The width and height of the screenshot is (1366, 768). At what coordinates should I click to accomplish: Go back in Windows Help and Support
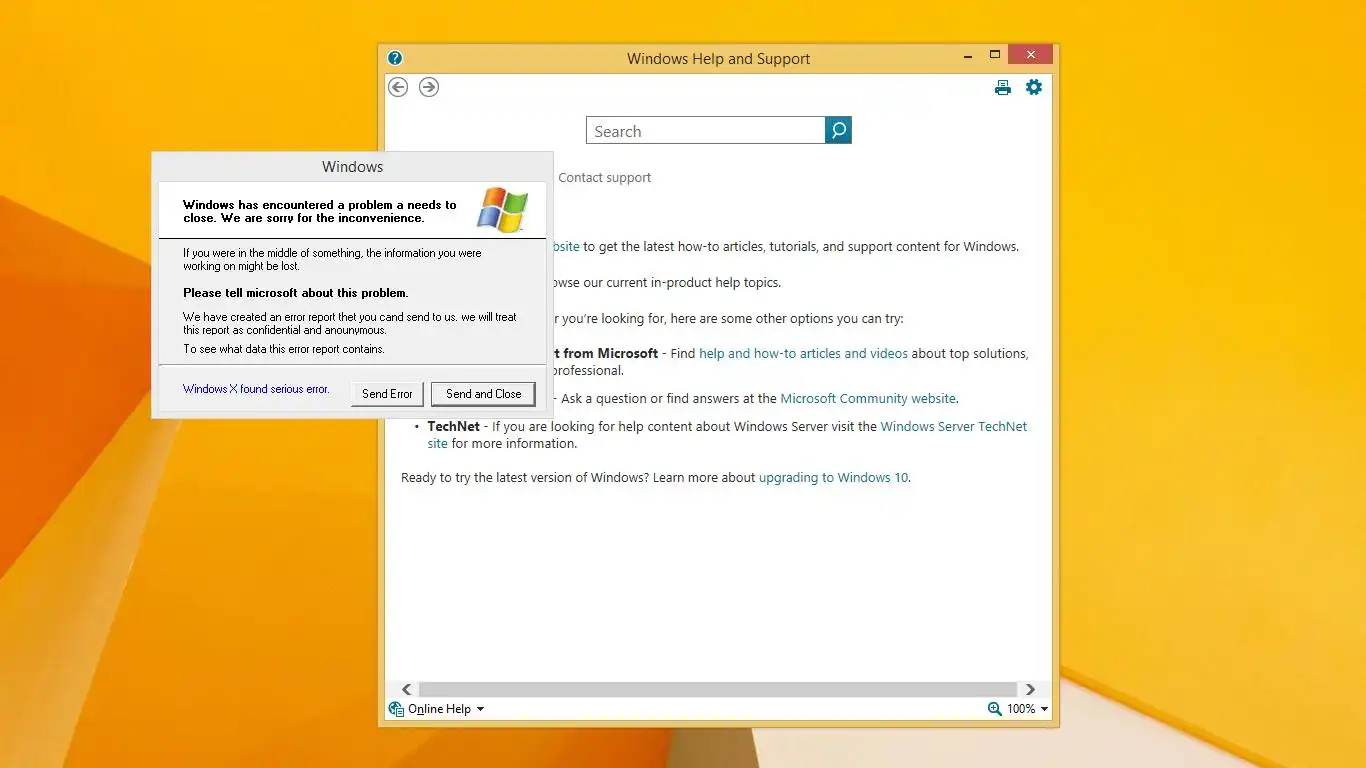[x=398, y=87]
